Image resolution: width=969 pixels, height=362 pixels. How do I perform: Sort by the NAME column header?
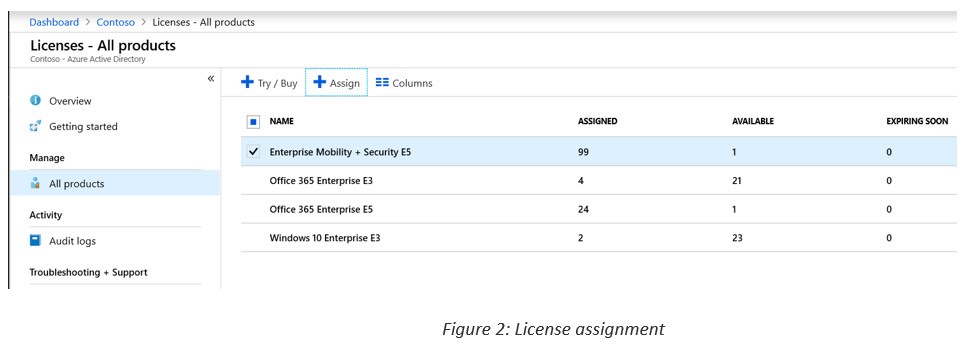(282, 122)
